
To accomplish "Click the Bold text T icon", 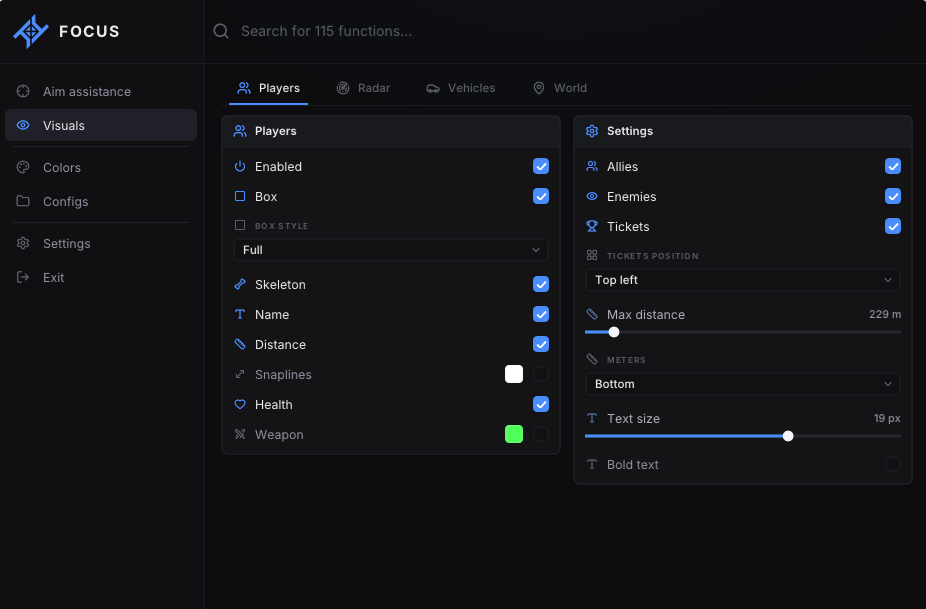I will click(x=592, y=464).
